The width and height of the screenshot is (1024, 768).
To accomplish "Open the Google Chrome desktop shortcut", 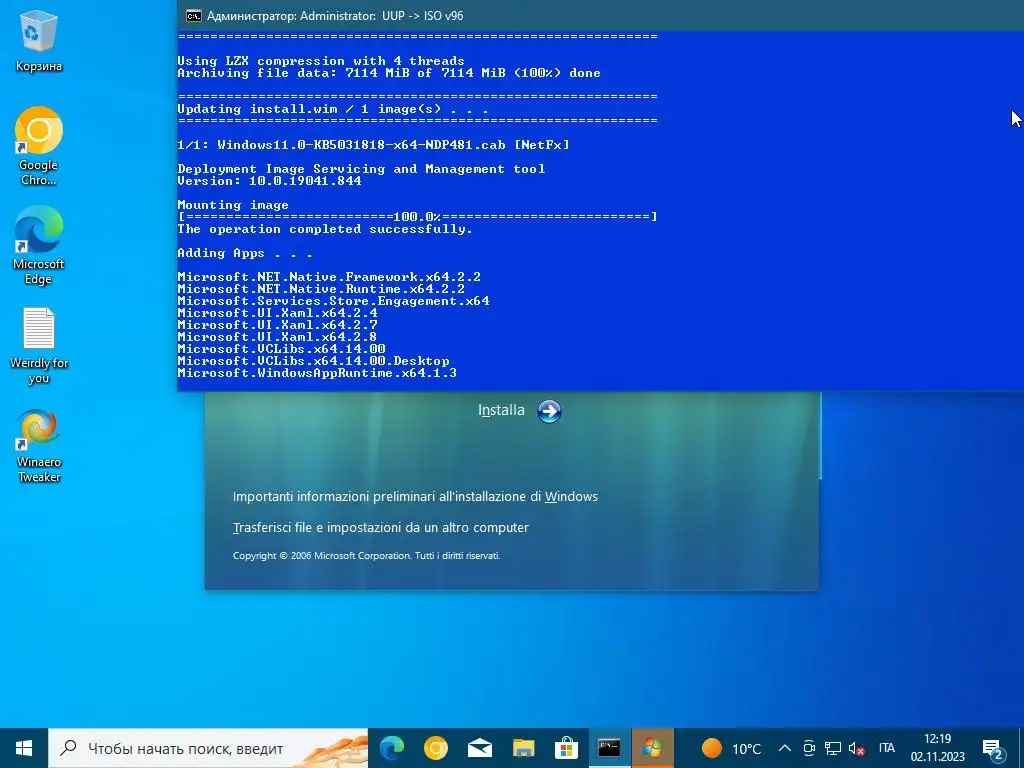I will [39, 145].
